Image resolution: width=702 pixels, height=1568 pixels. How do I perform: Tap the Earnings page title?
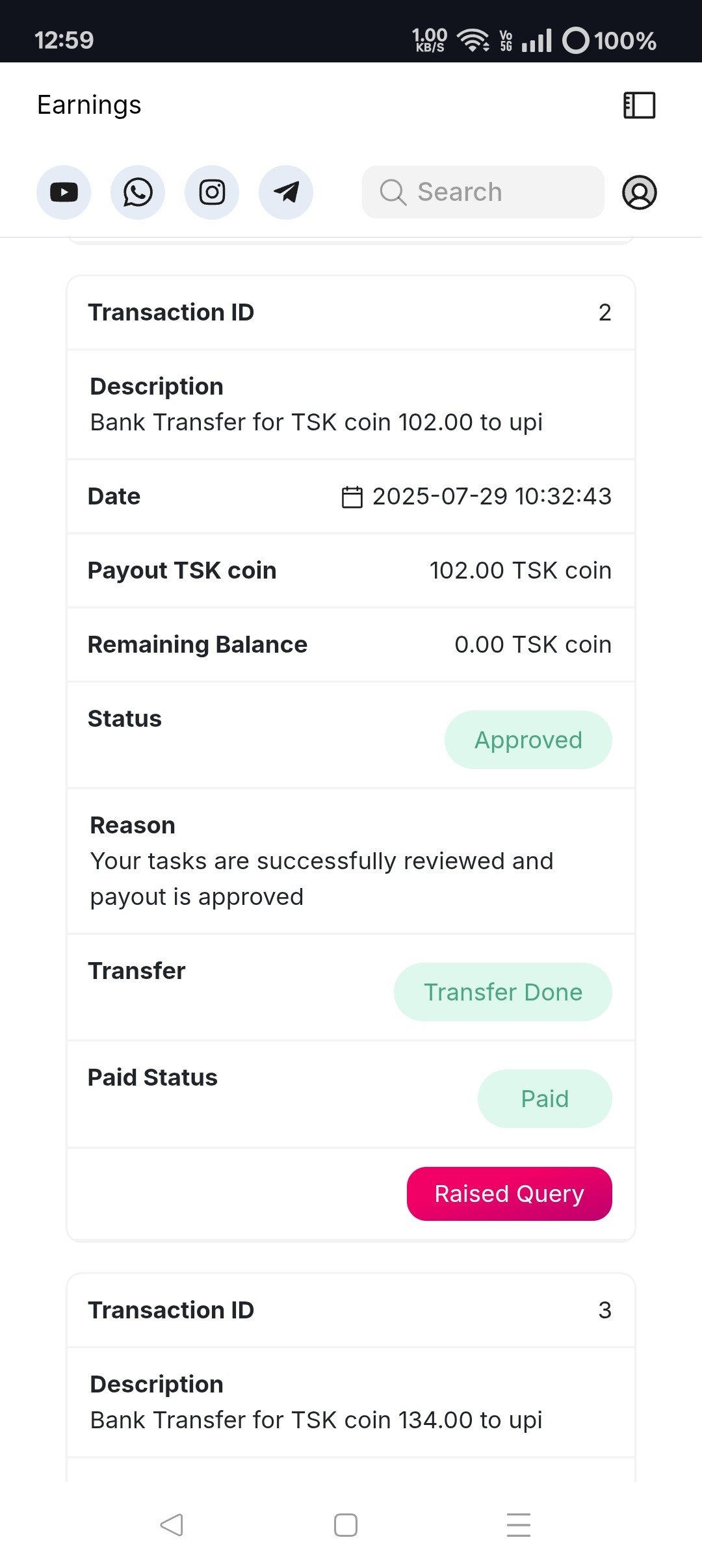click(89, 105)
